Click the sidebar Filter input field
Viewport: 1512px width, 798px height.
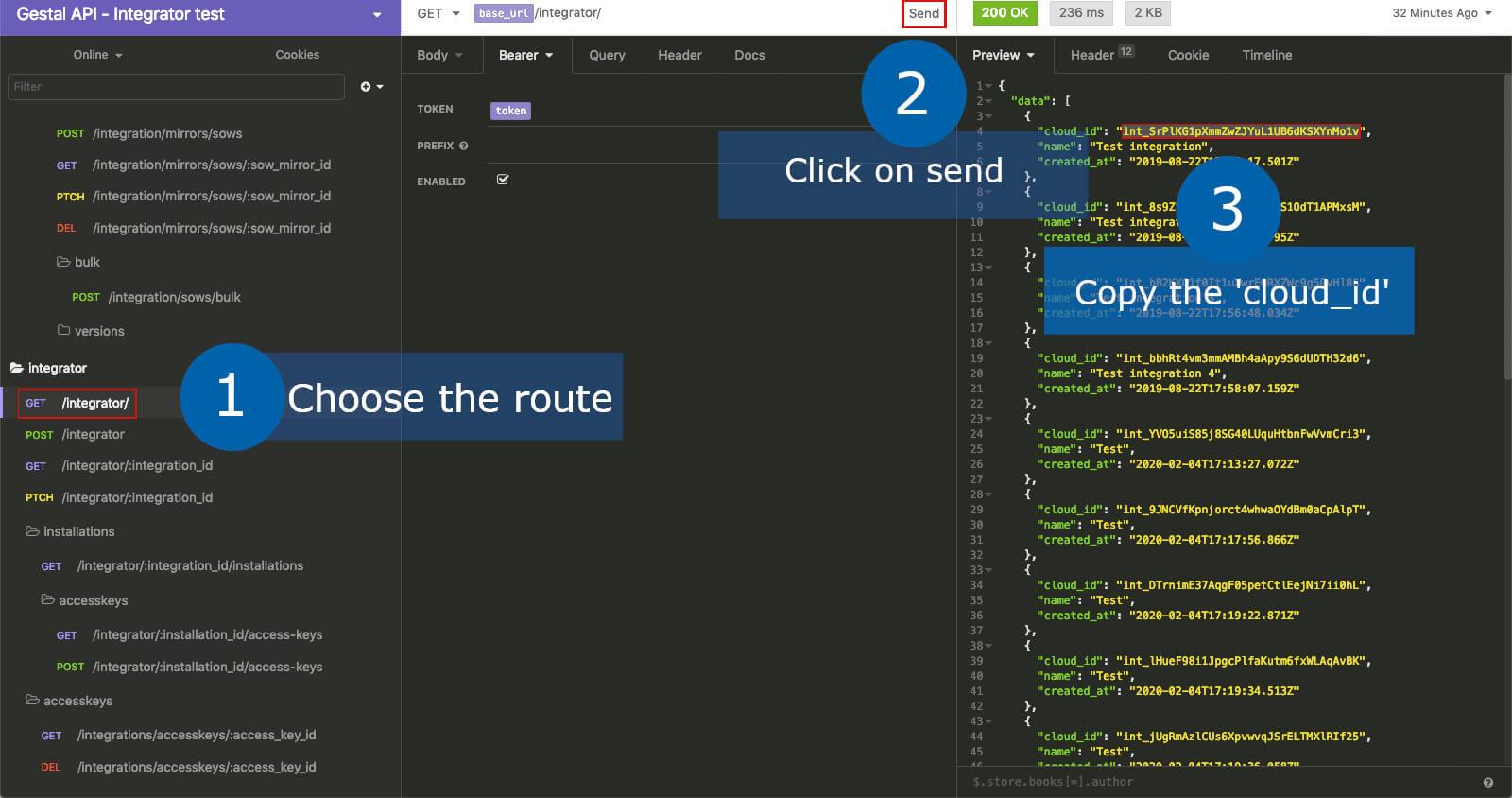pyautogui.click(x=176, y=87)
